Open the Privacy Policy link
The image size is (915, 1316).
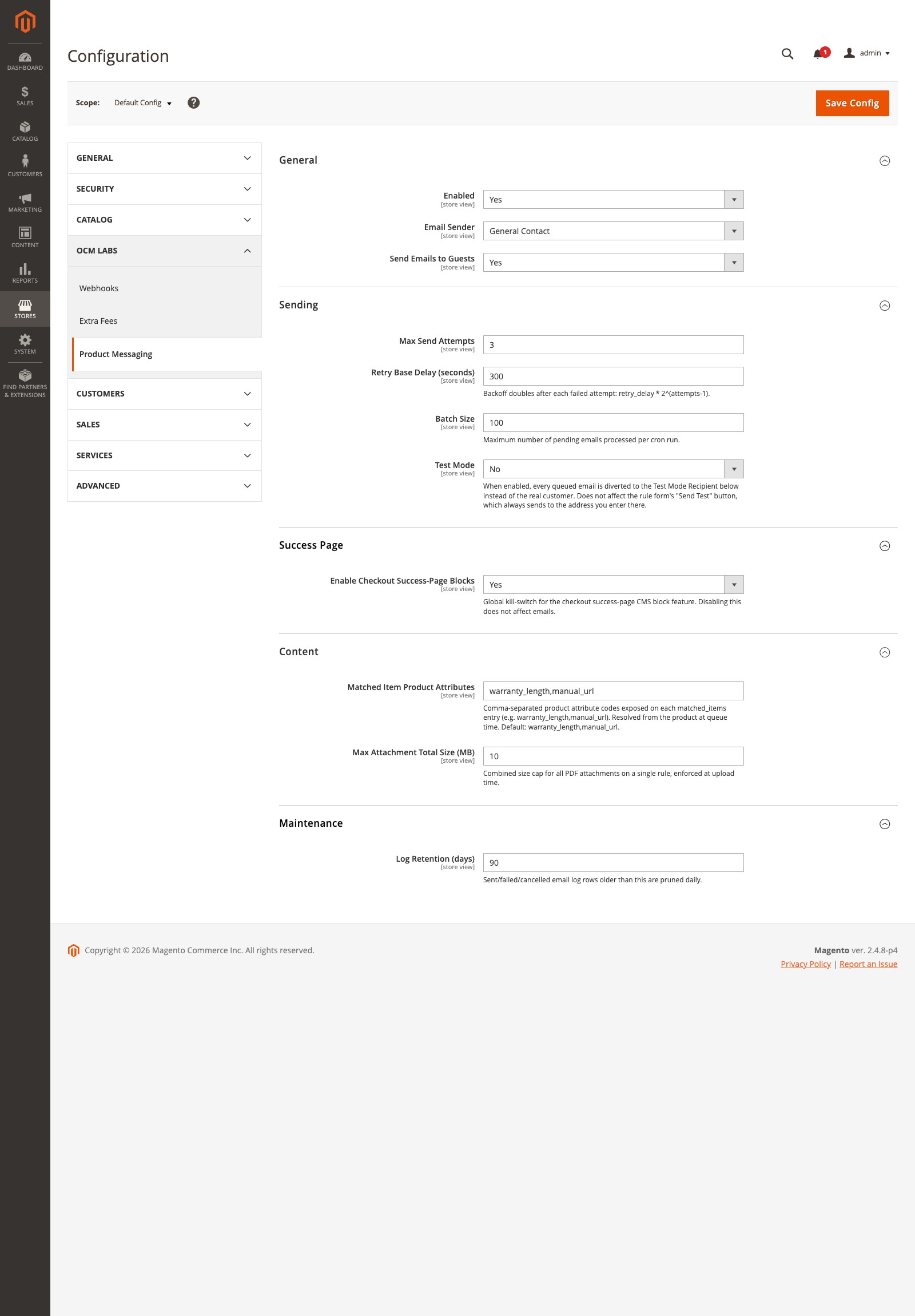[x=805, y=964]
